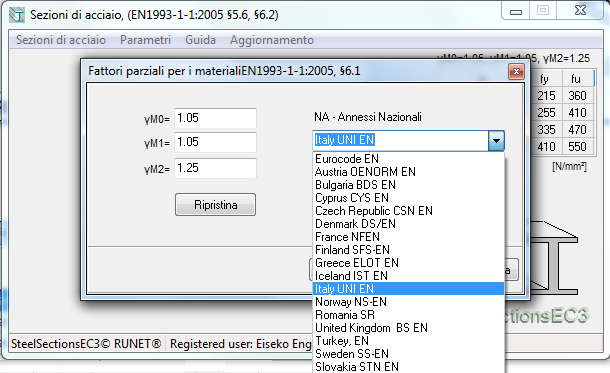This screenshot has width=610, height=373.
Task: Click fy value 215 in the table
Action: pyautogui.click(x=546, y=96)
